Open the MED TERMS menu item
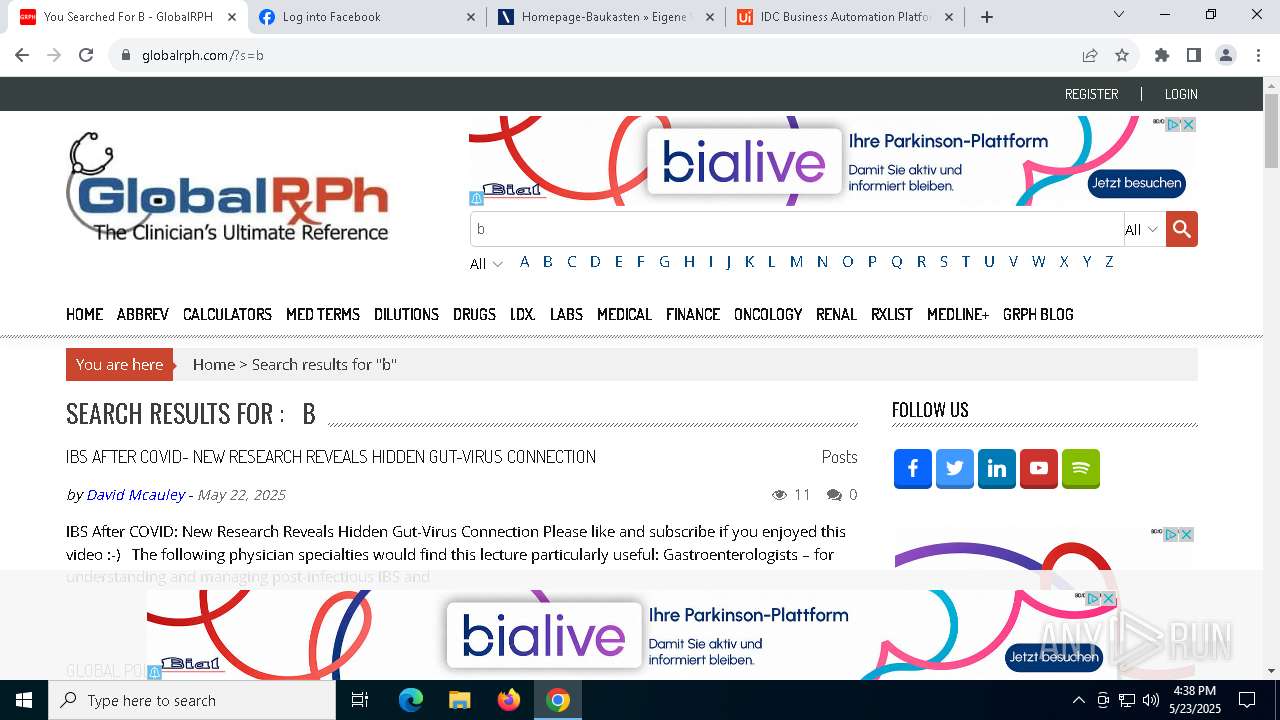This screenshot has height=720, width=1280. click(323, 314)
